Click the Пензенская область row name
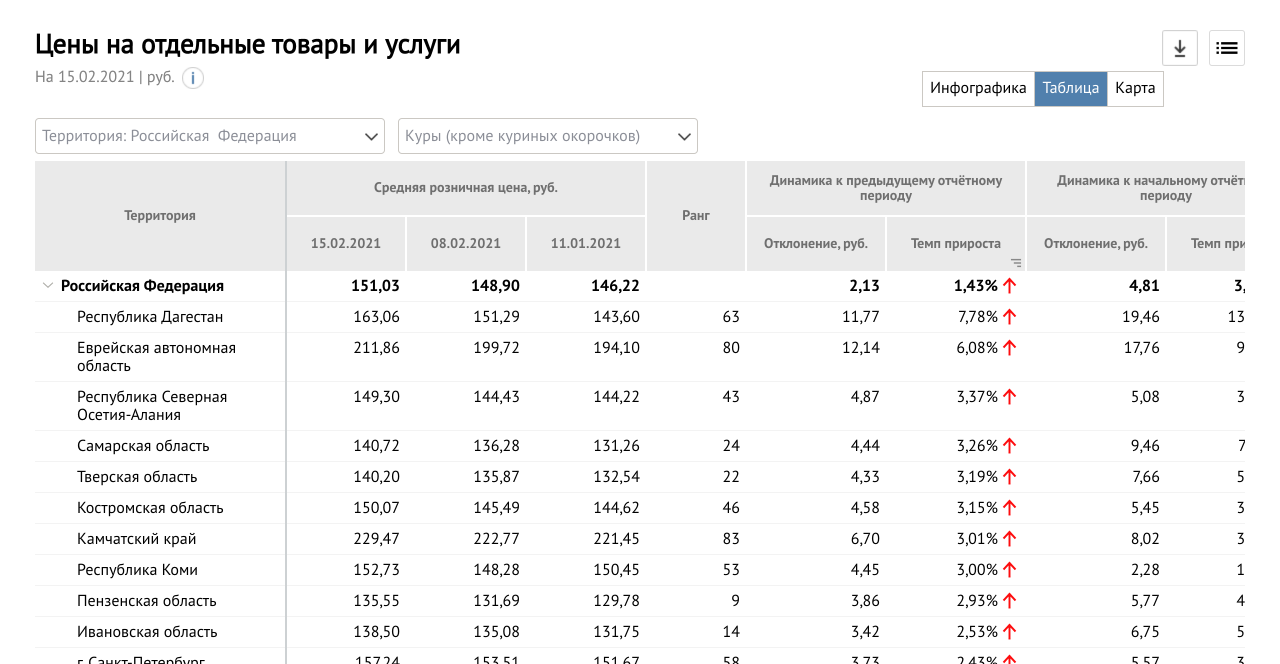This screenshot has width=1280, height=664. 147,601
